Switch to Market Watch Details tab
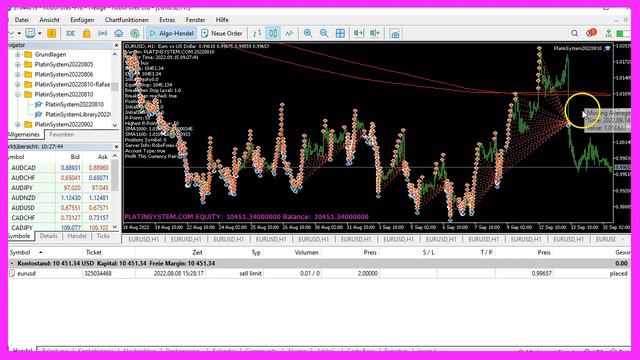Screen dimensions: 640x360 coord(49,236)
